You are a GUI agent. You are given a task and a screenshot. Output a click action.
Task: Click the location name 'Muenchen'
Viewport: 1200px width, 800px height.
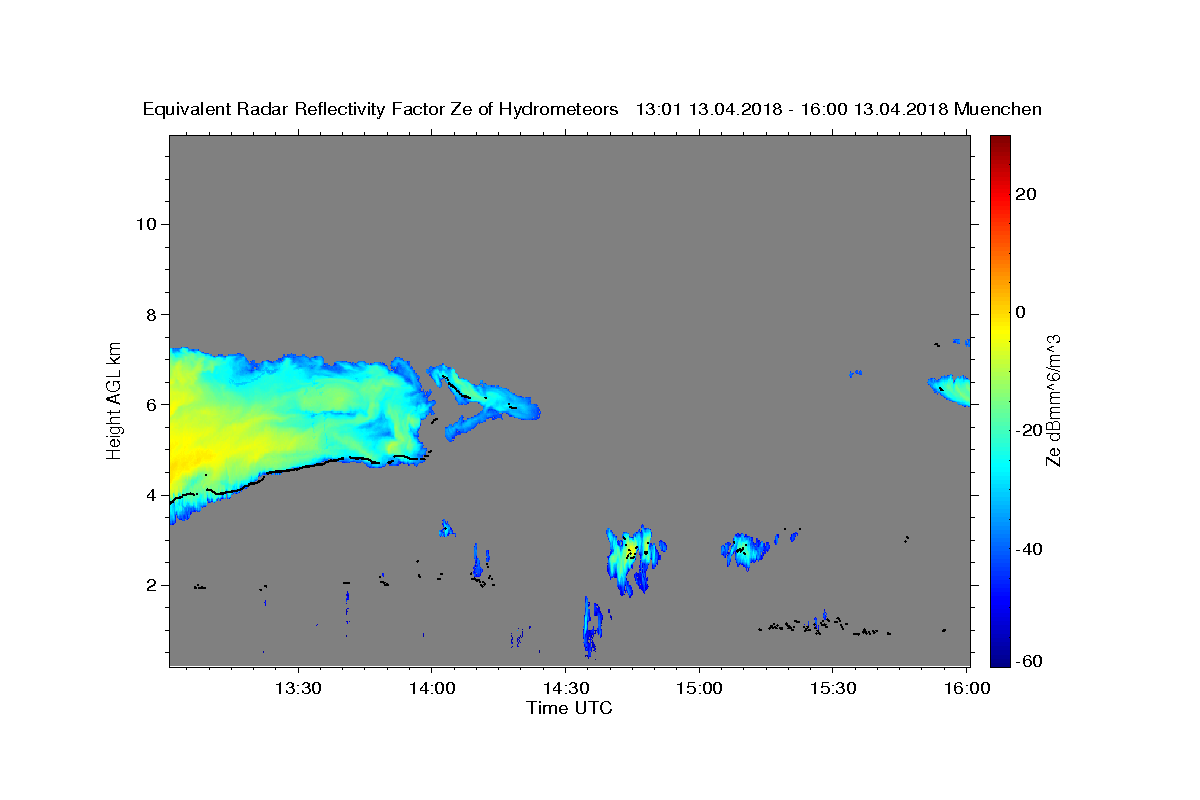(999, 109)
